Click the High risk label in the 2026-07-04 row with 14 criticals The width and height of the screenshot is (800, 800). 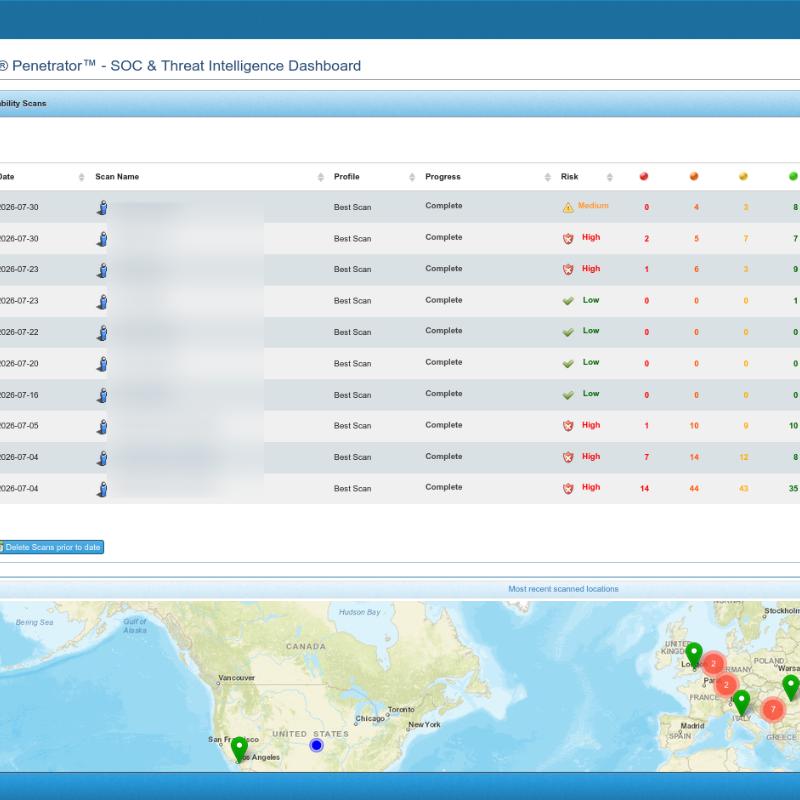(x=591, y=487)
